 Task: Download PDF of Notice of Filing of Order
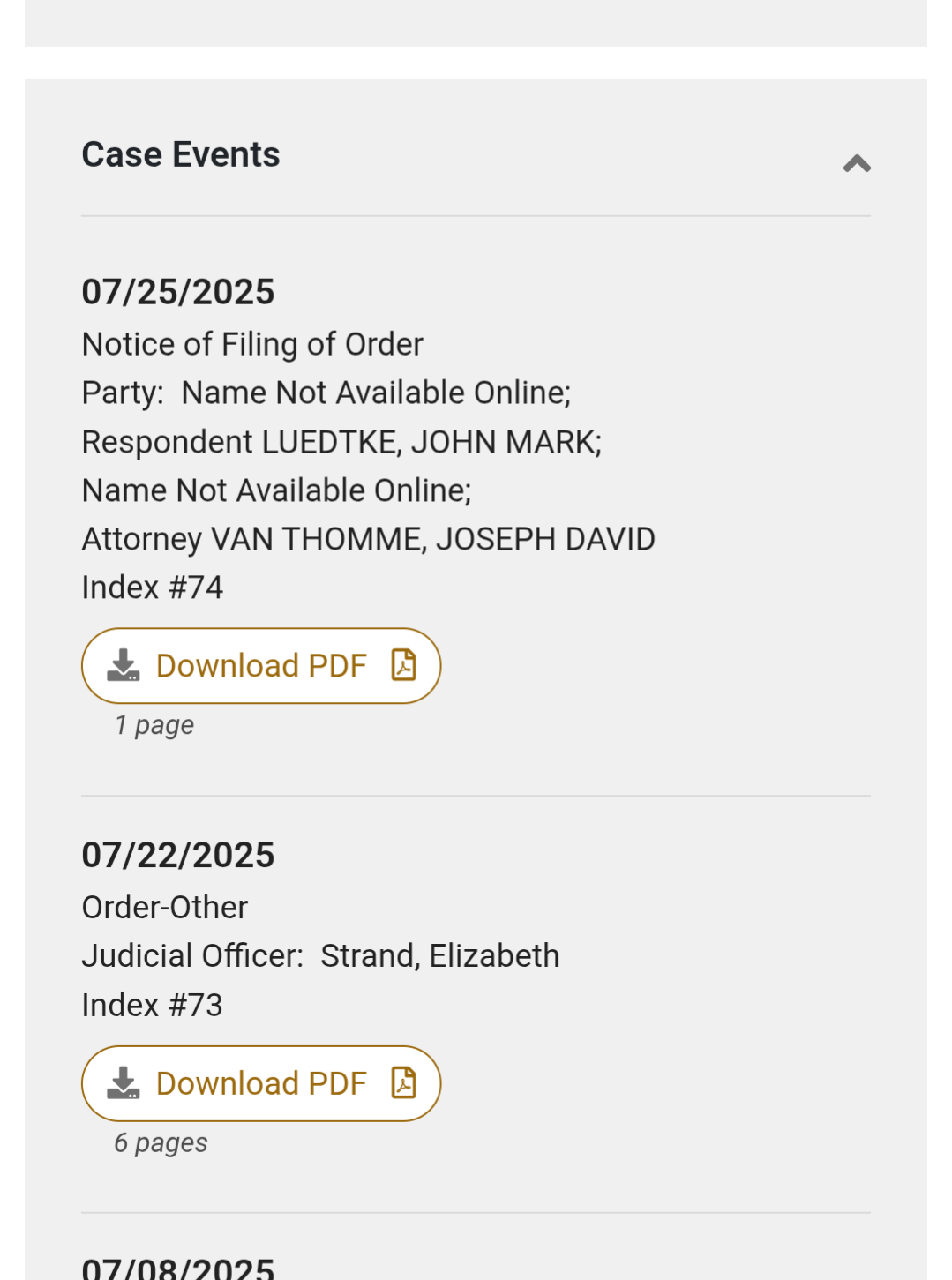tap(261, 666)
